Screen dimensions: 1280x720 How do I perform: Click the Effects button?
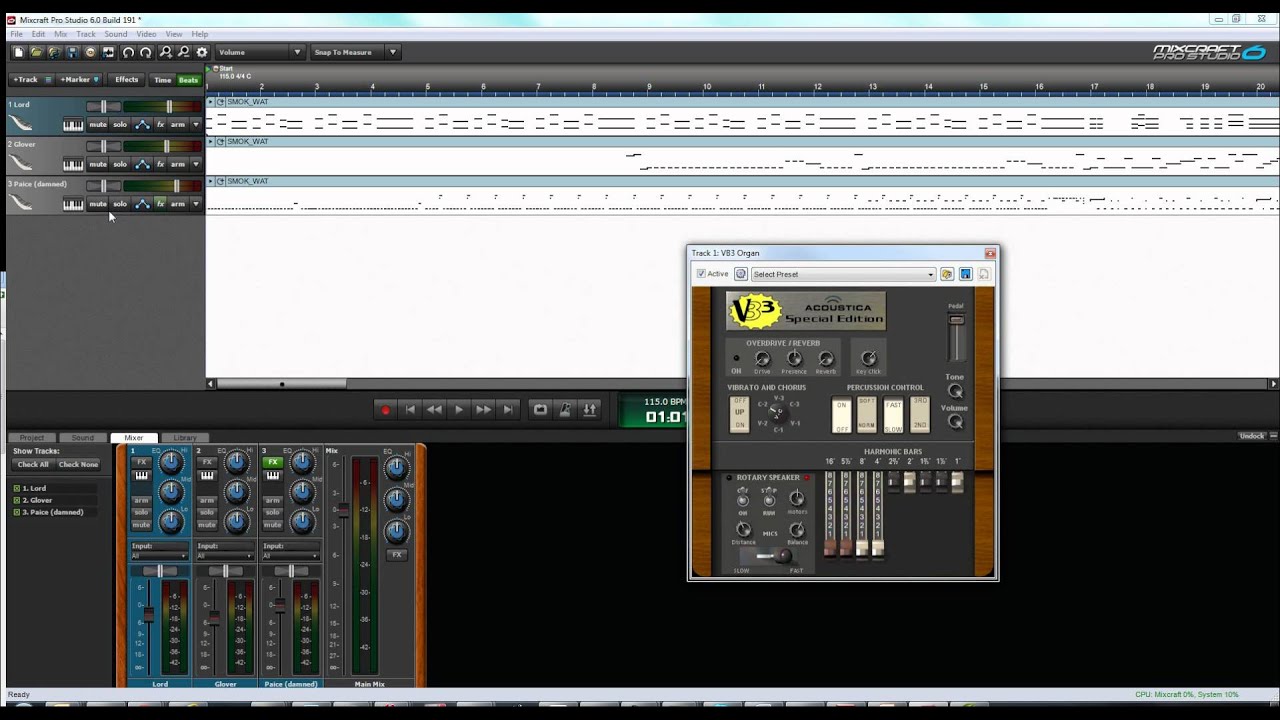click(127, 80)
